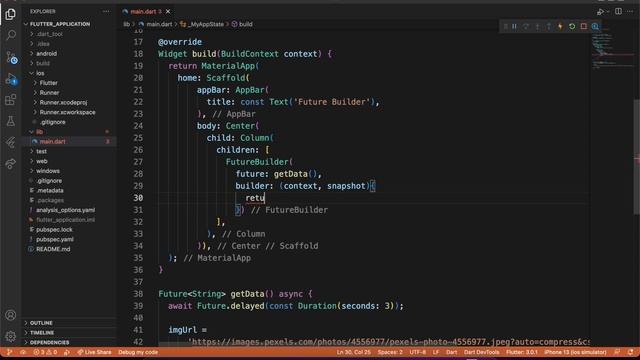Click debug Step Into button
The height and width of the screenshot is (360, 640).
tap(537, 27)
